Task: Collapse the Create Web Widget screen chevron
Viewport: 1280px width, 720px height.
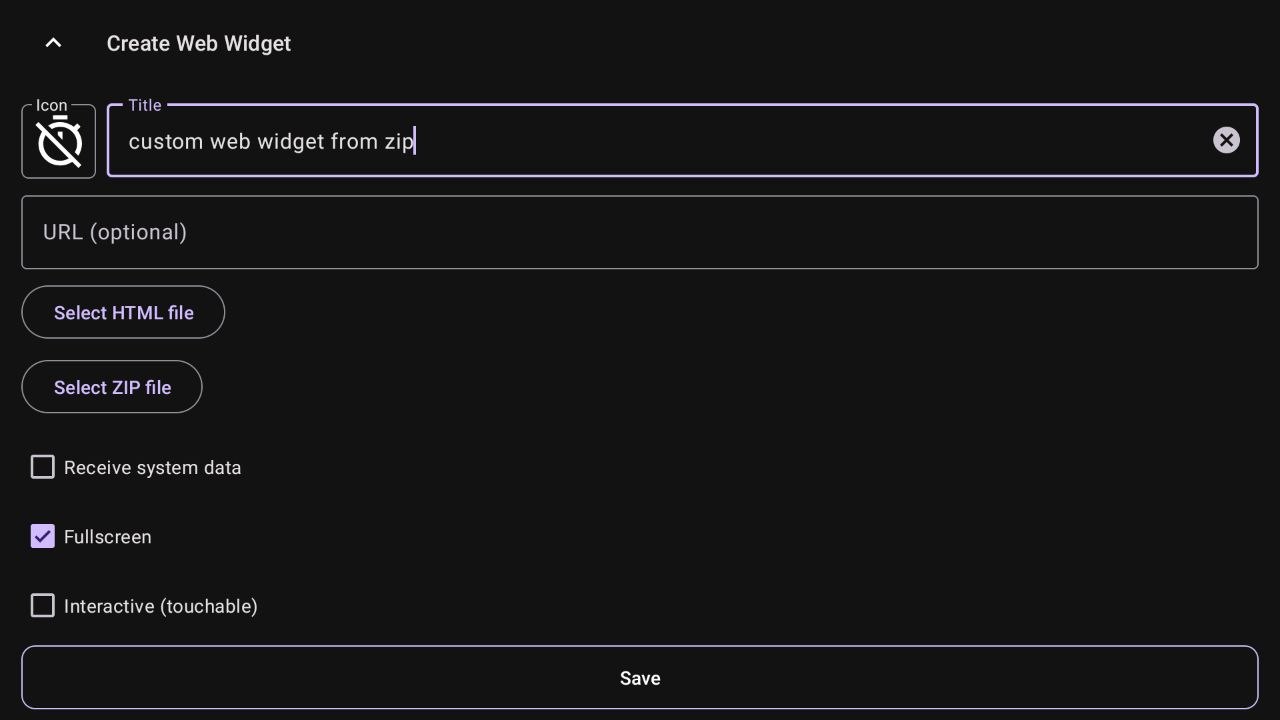Action: (x=54, y=43)
